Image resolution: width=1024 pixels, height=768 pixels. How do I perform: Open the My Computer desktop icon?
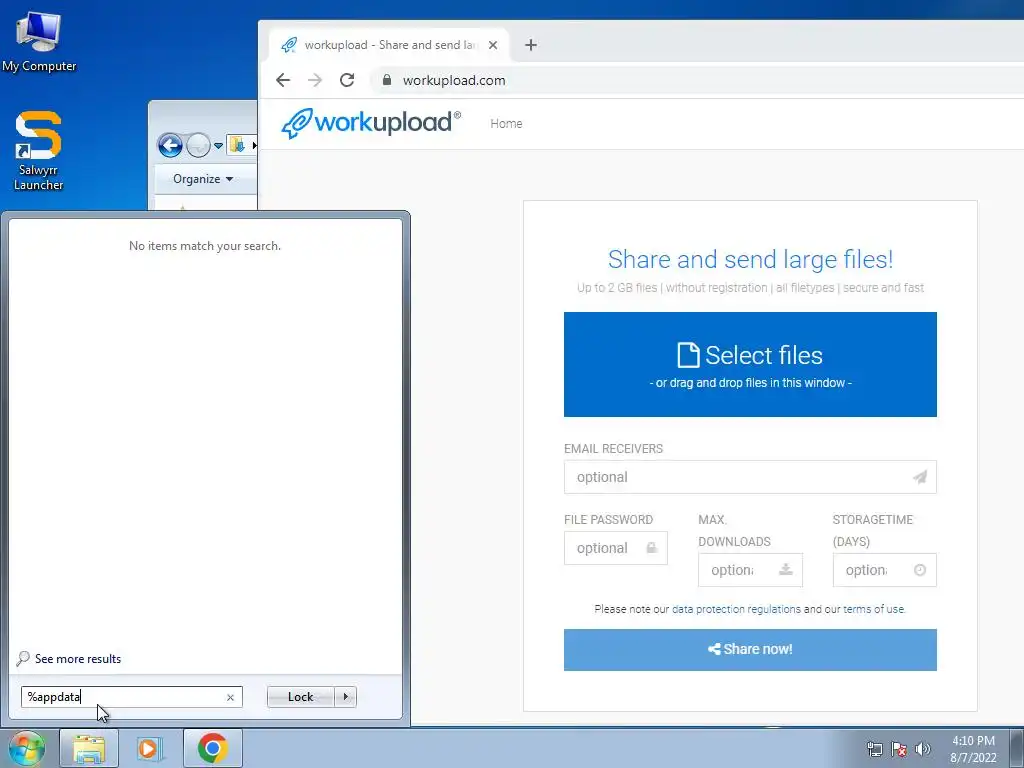(x=39, y=41)
